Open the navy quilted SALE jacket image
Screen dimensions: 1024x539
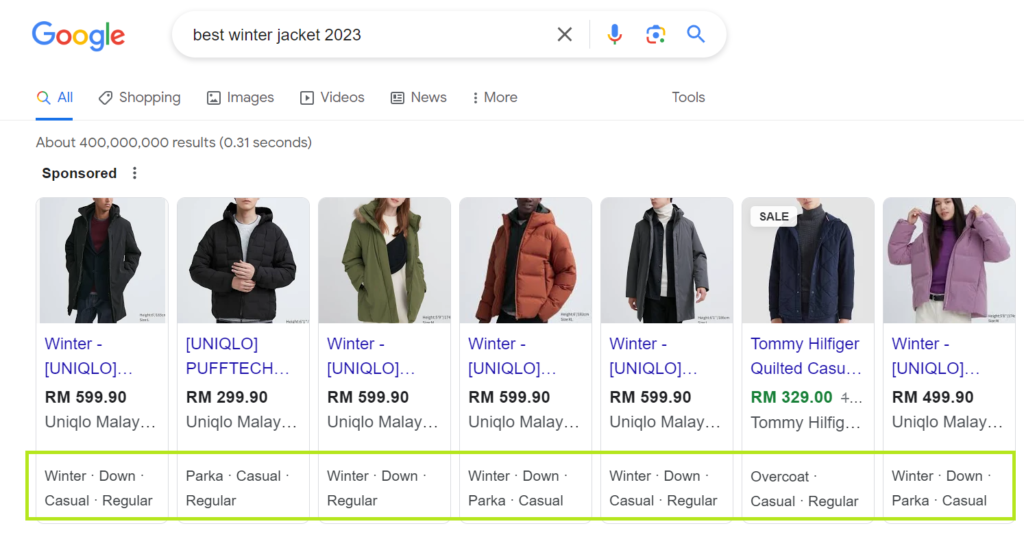808,261
